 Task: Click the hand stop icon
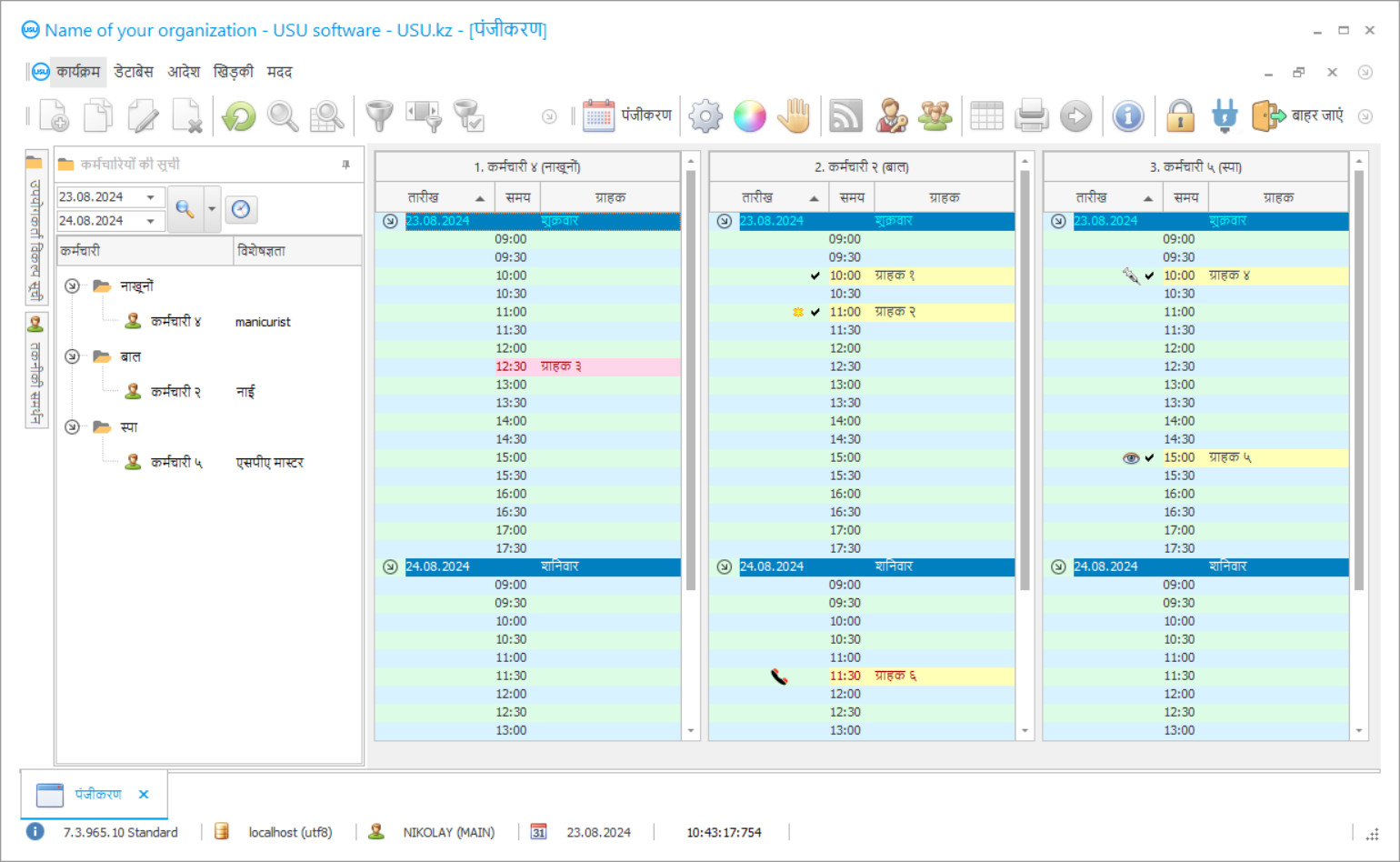coord(794,116)
